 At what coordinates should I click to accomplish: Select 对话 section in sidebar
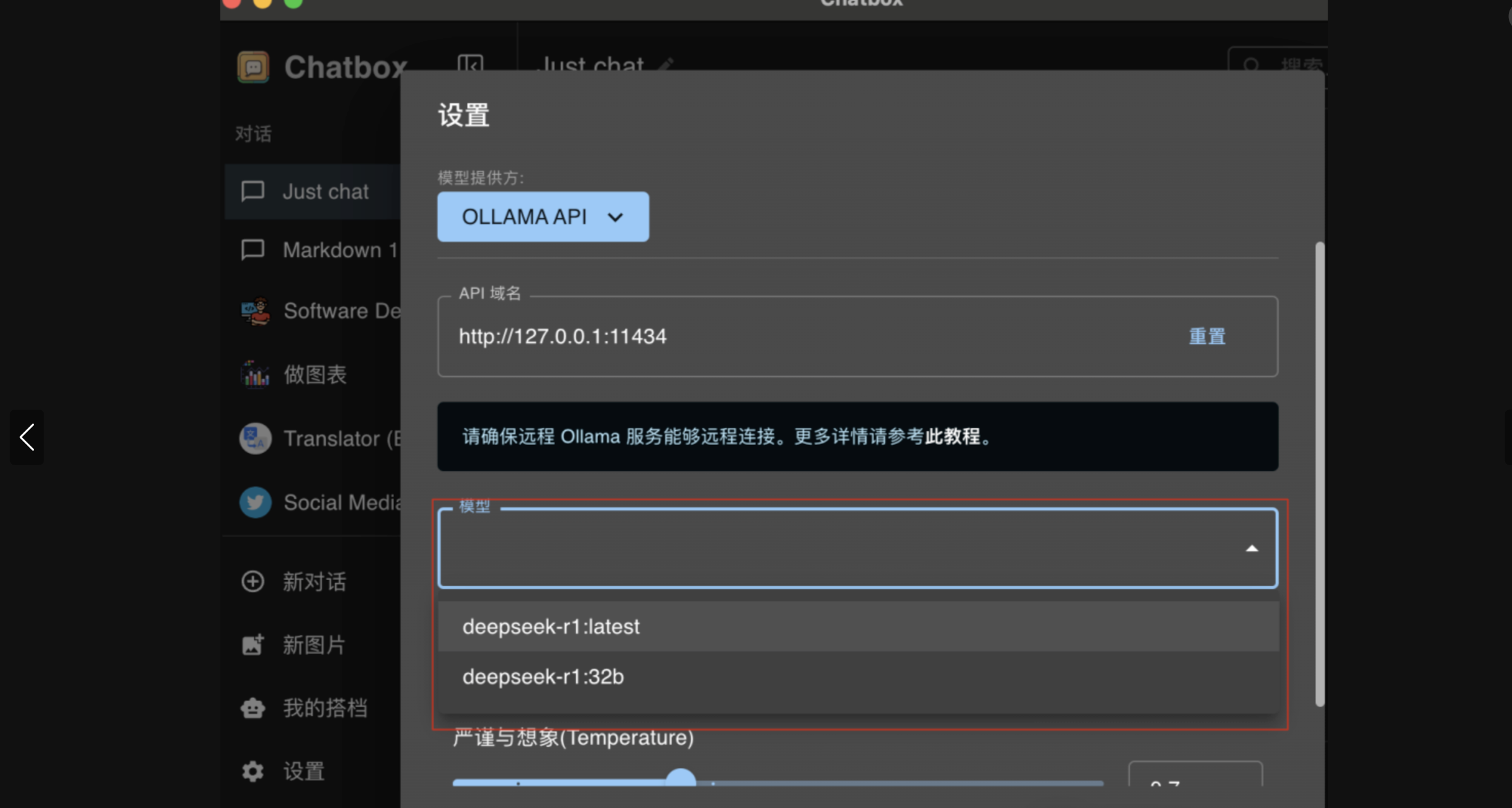[x=253, y=134]
